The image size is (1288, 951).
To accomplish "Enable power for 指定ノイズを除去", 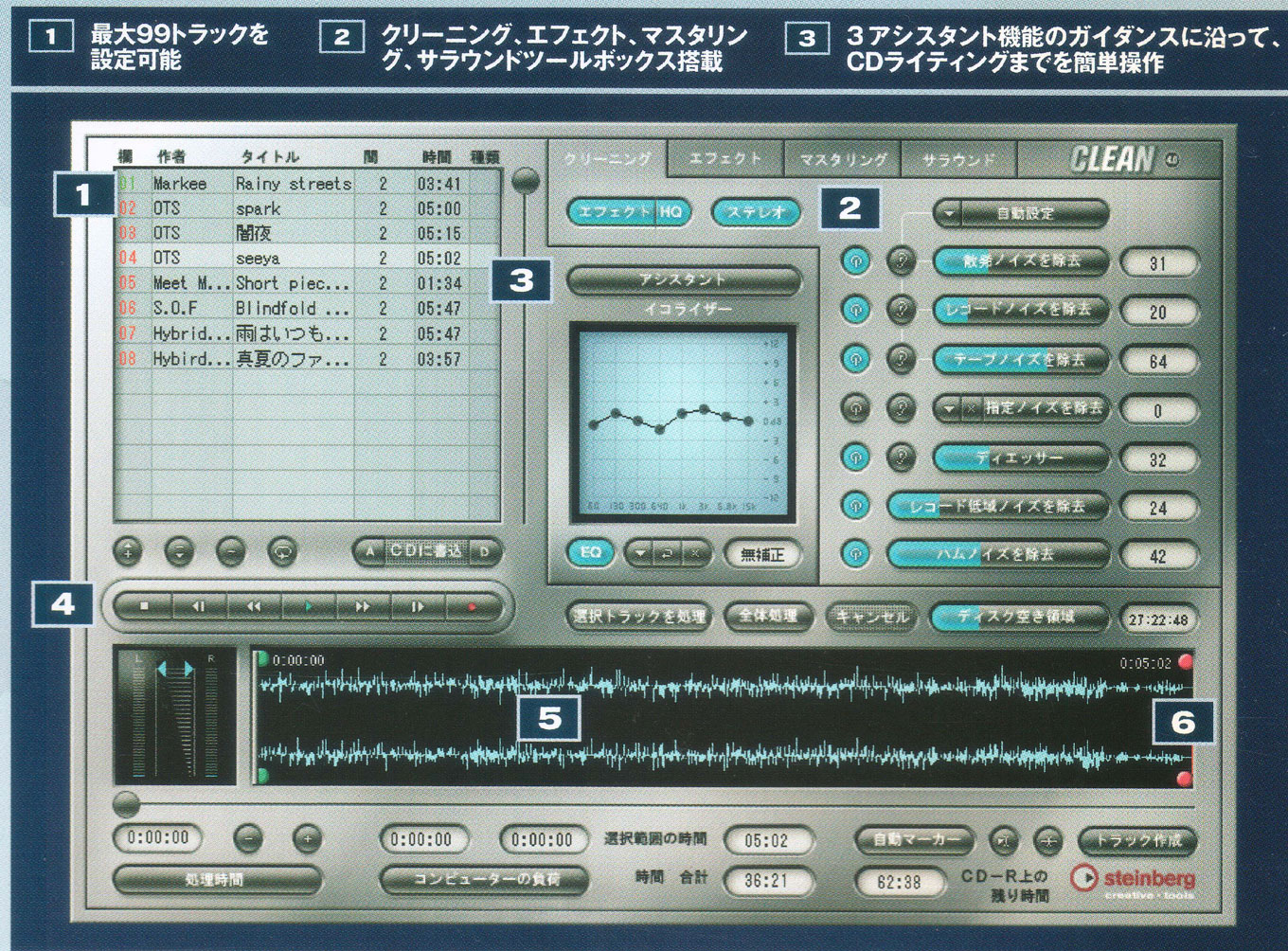I will click(x=855, y=408).
